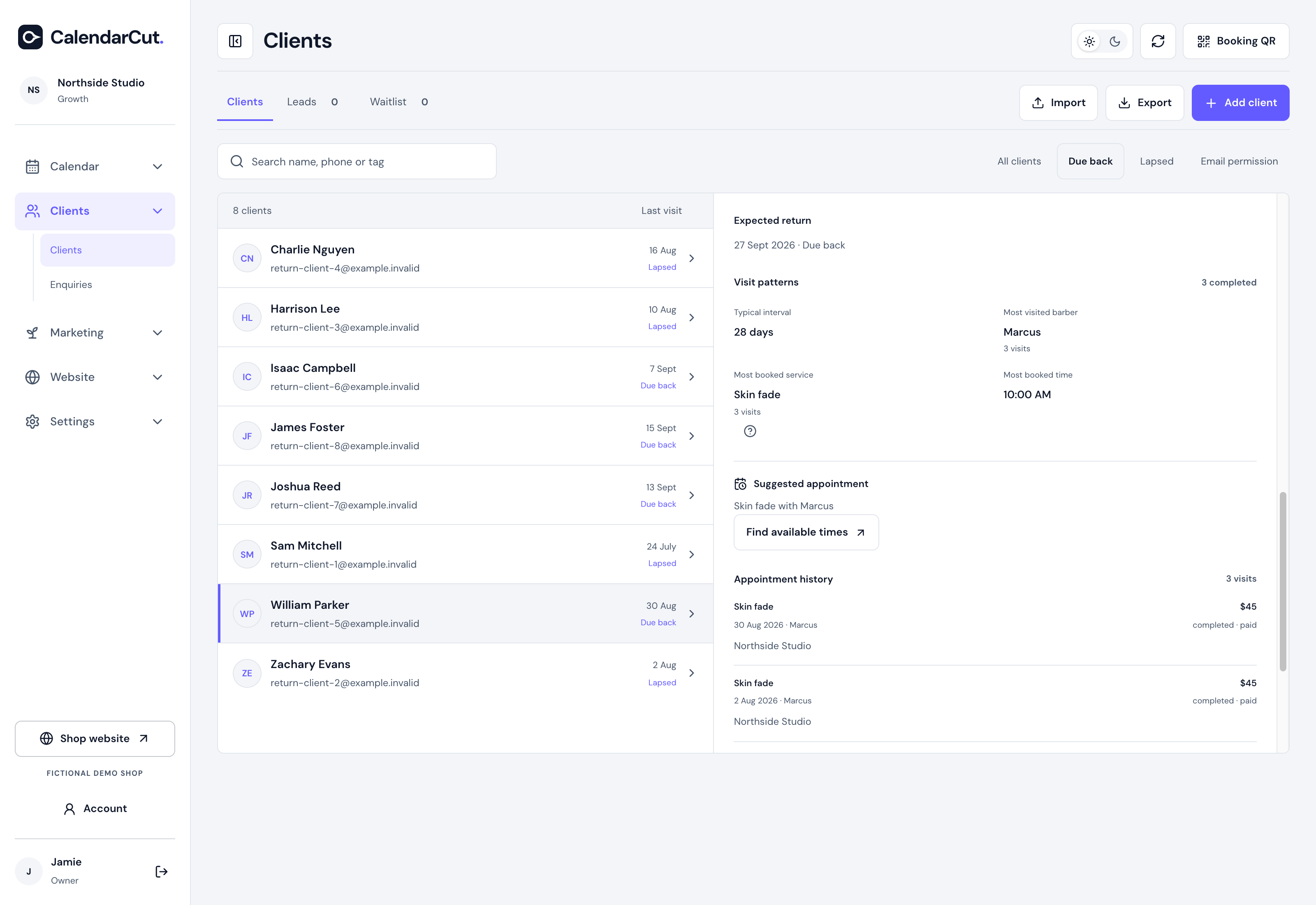Switch to the Waitlist tab
The width and height of the screenshot is (1316, 905).
pyautogui.click(x=399, y=102)
